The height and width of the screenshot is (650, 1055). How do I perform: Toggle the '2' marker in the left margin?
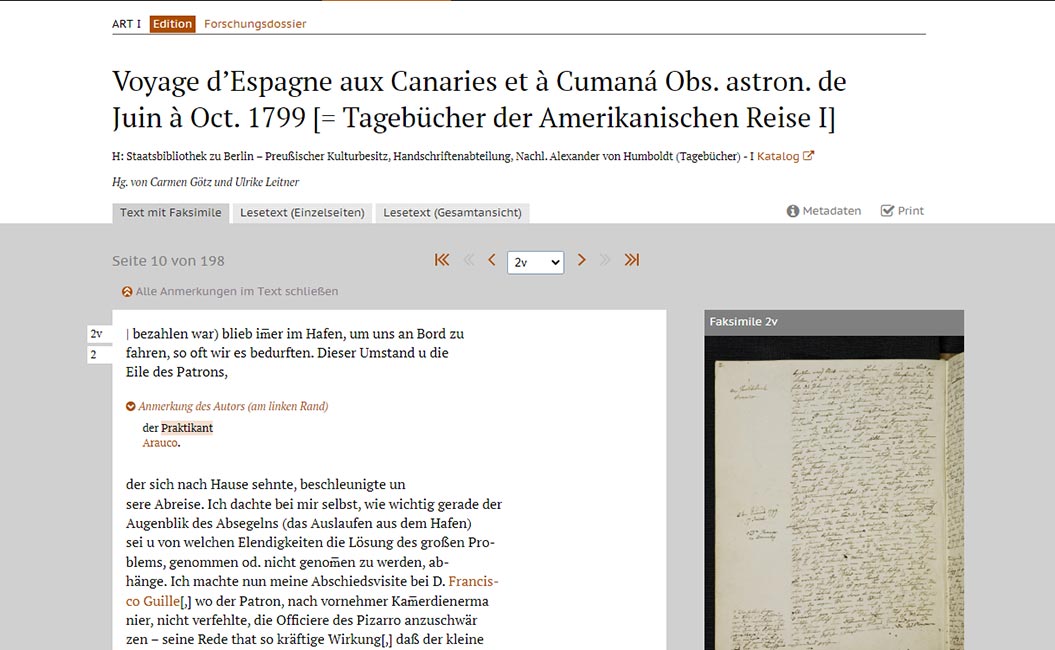point(98,352)
